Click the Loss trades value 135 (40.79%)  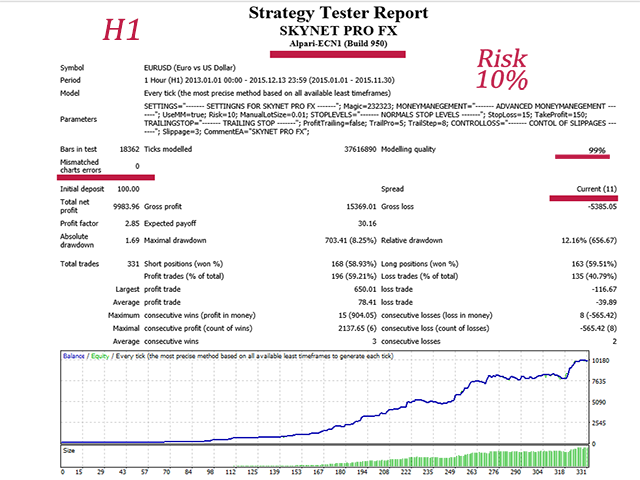(594, 276)
